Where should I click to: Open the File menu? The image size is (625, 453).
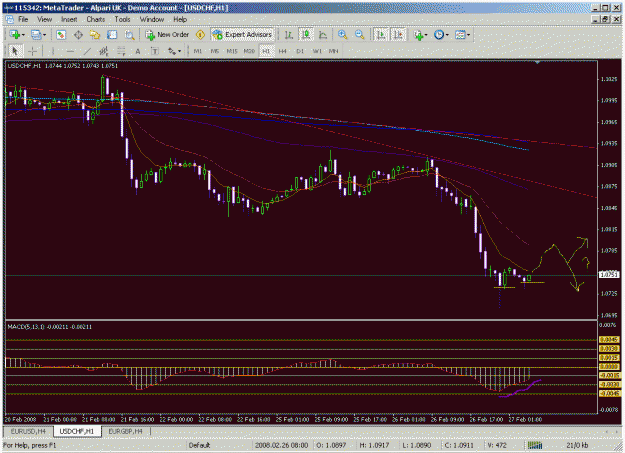[23, 19]
